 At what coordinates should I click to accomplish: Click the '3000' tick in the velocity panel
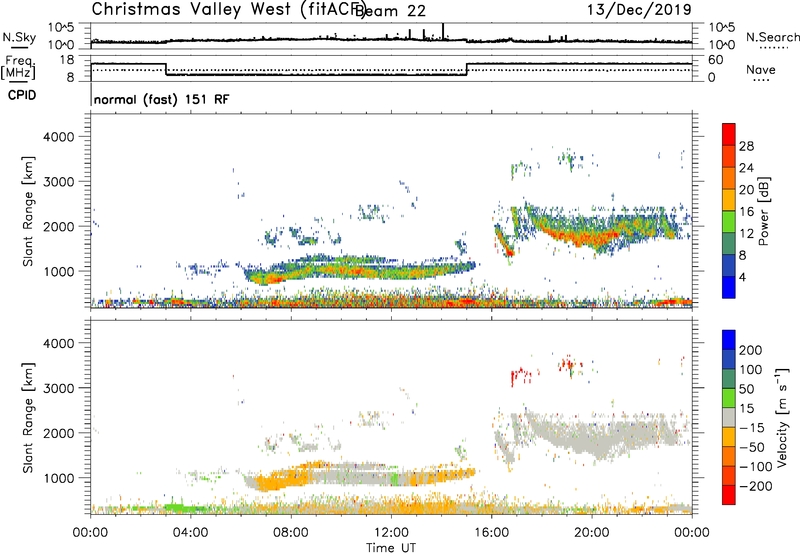tap(58, 388)
